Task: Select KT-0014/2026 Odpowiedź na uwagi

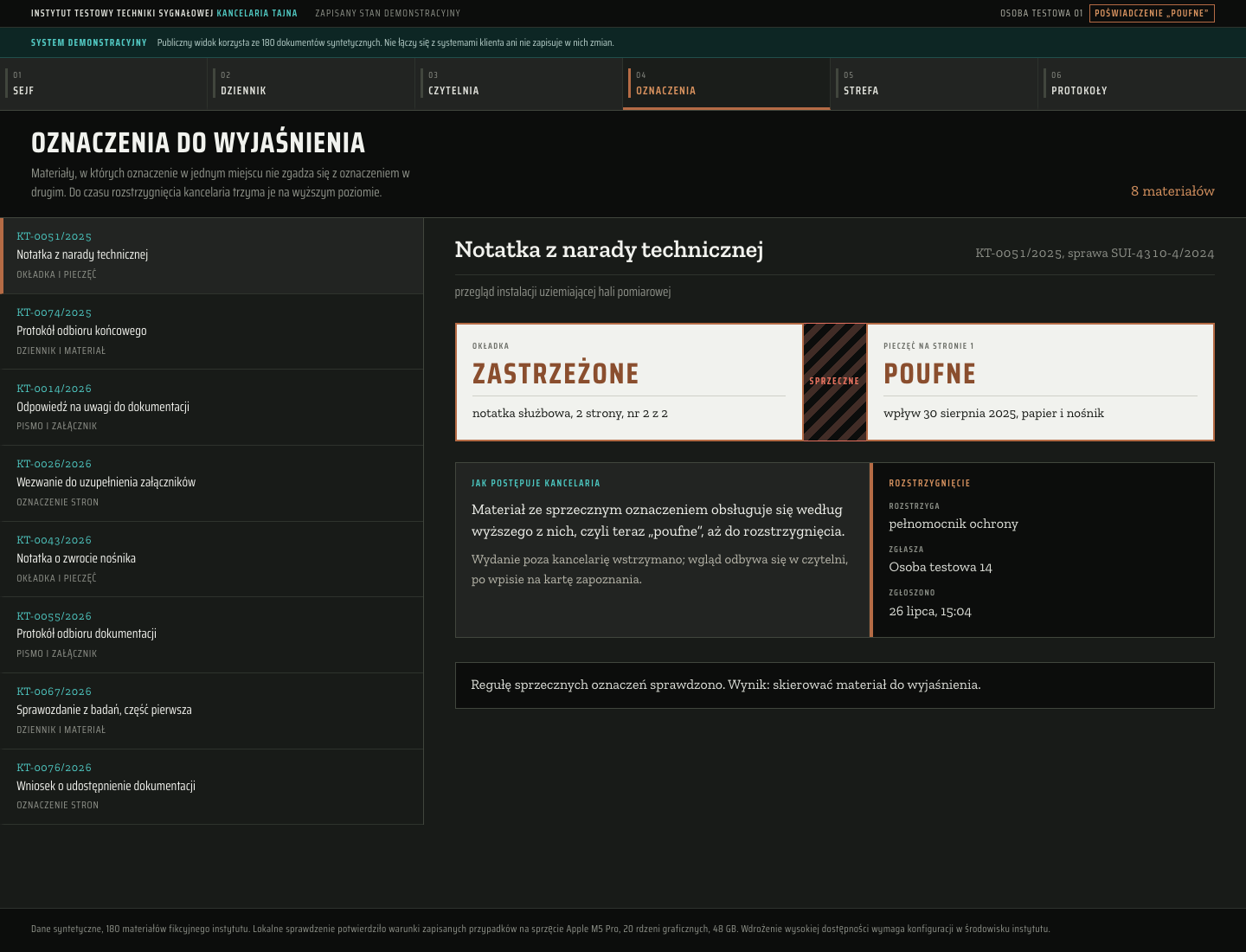Action: (212, 408)
